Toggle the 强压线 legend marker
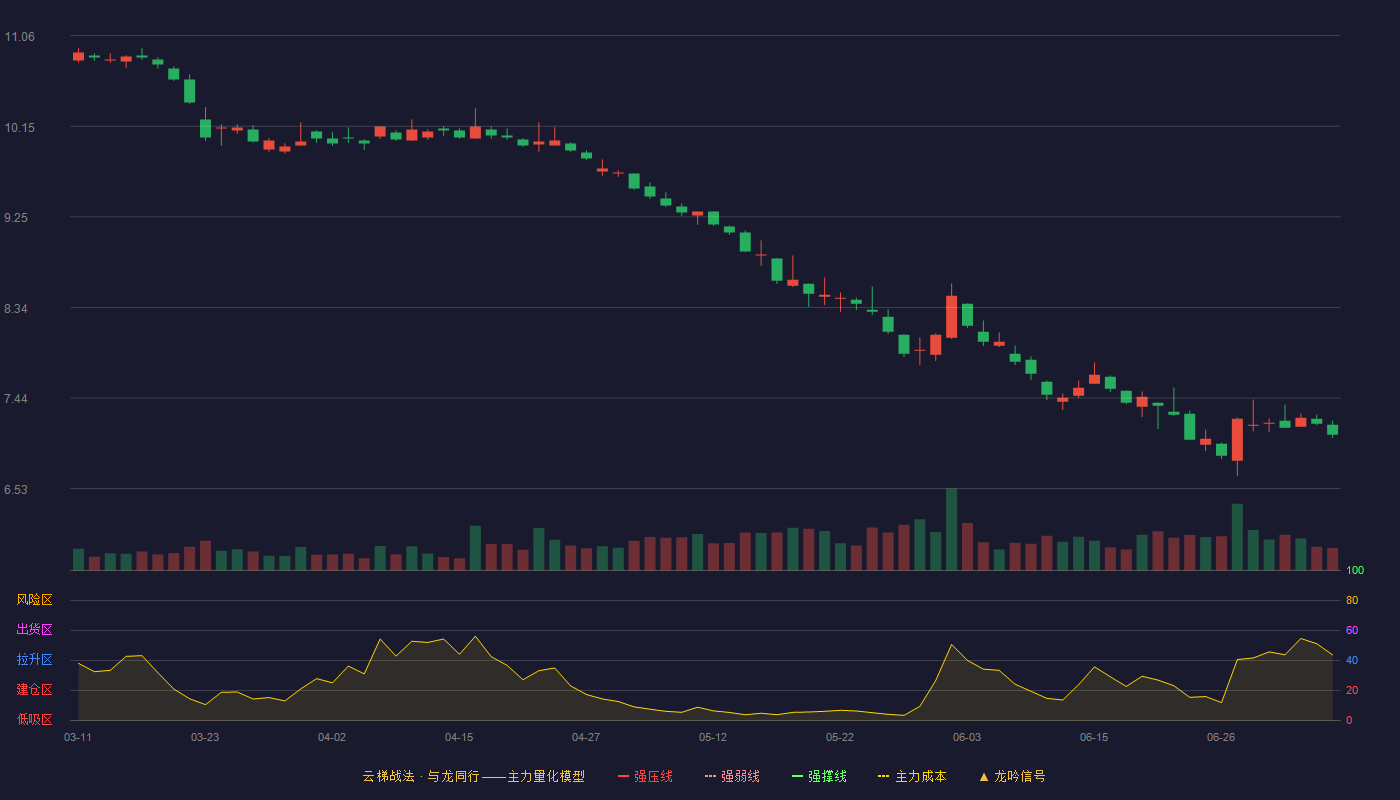Image resolution: width=1400 pixels, height=800 pixels. coord(624,776)
